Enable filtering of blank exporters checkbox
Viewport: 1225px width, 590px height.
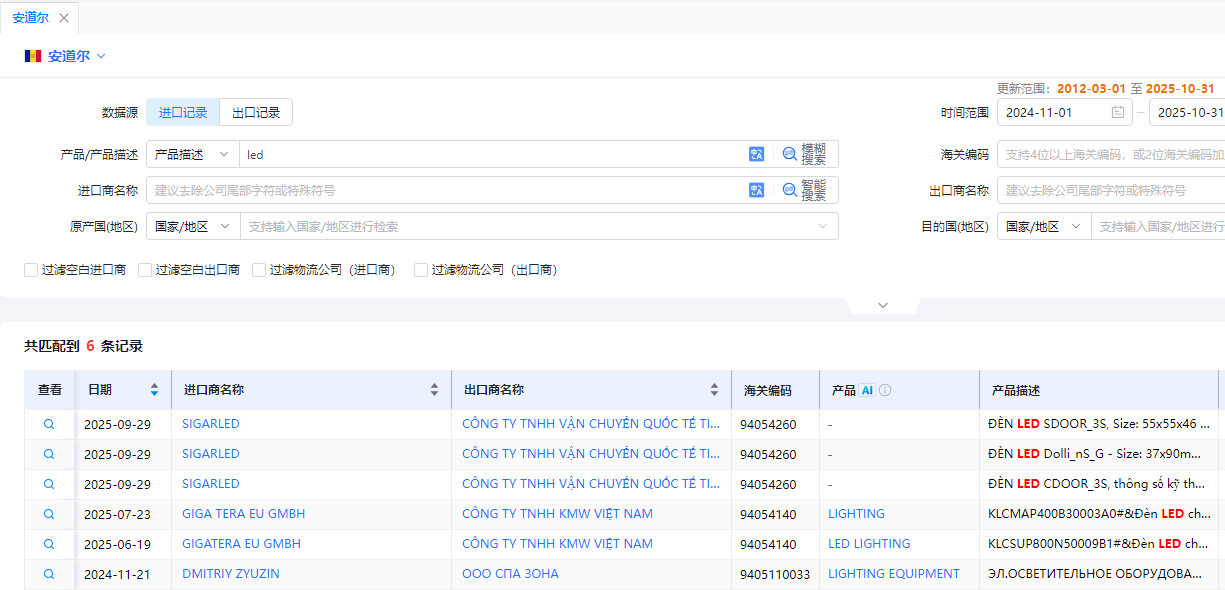144,270
